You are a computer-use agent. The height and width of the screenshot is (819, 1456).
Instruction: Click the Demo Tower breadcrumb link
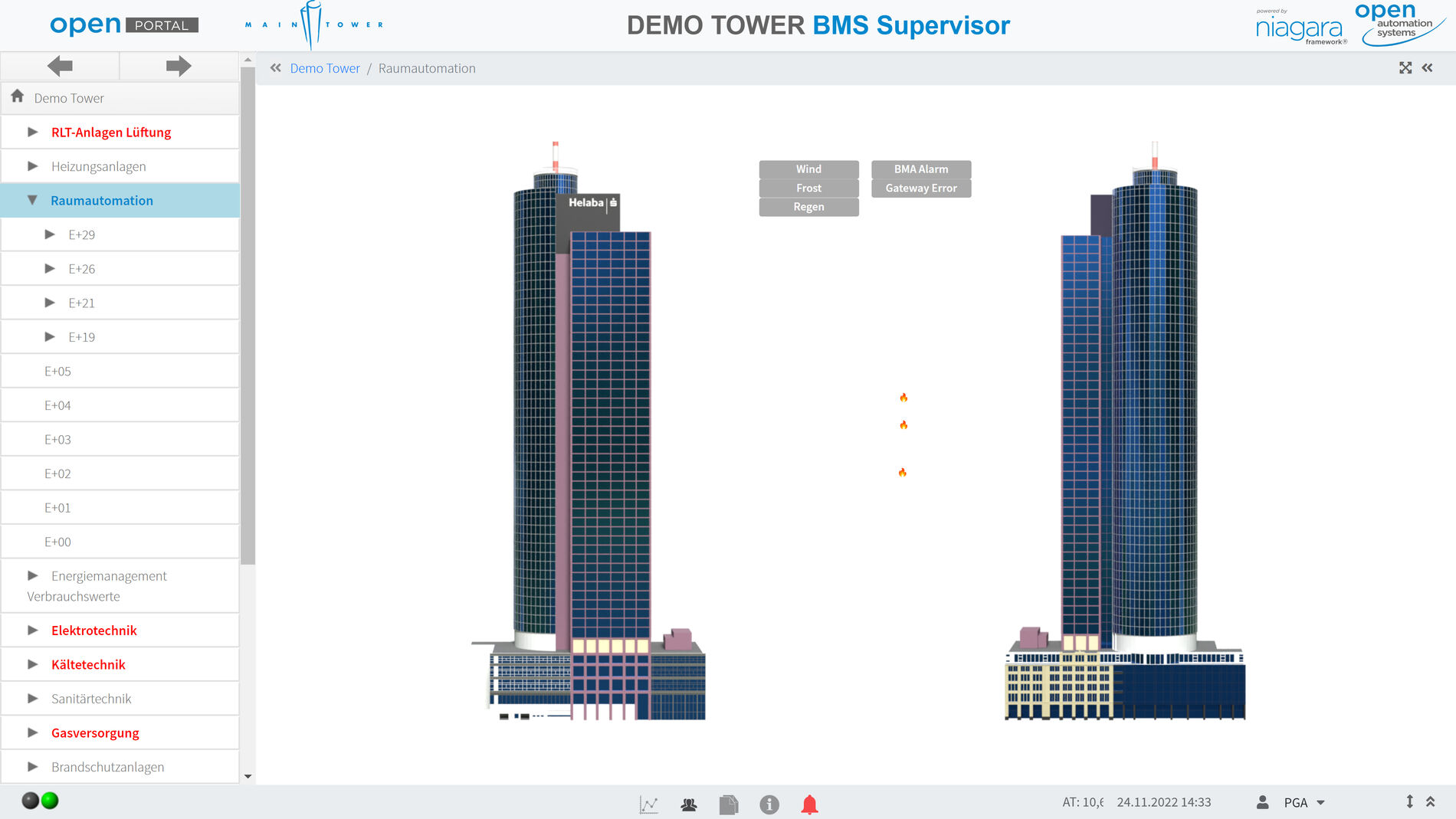tap(324, 68)
